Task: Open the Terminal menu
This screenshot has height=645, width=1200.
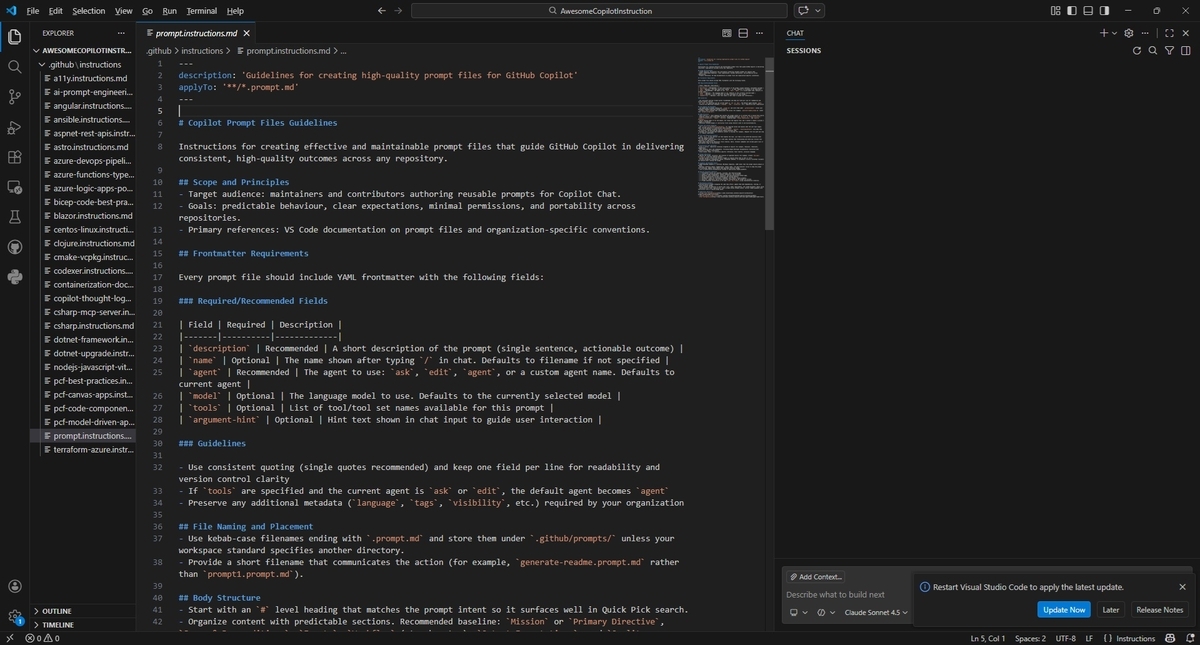Action: click(x=201, y=10)
